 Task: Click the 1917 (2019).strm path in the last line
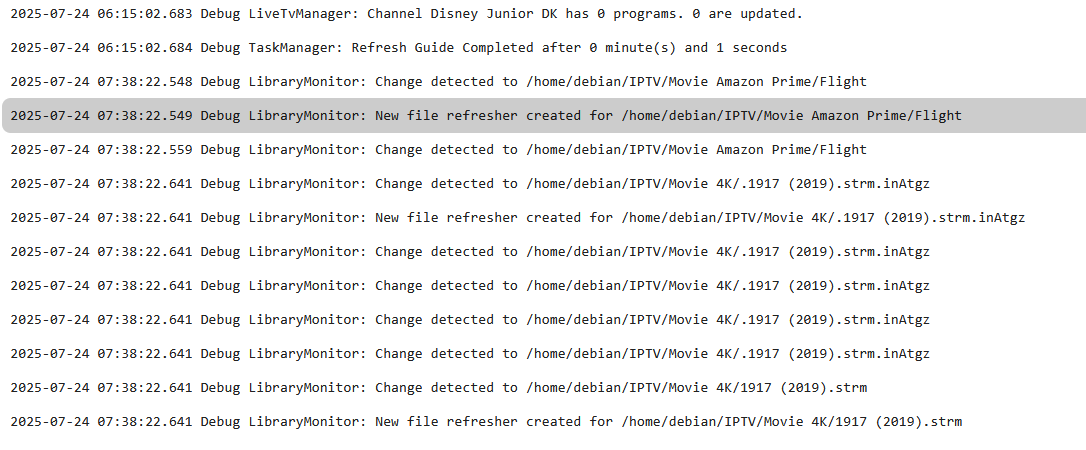point(791,422)
